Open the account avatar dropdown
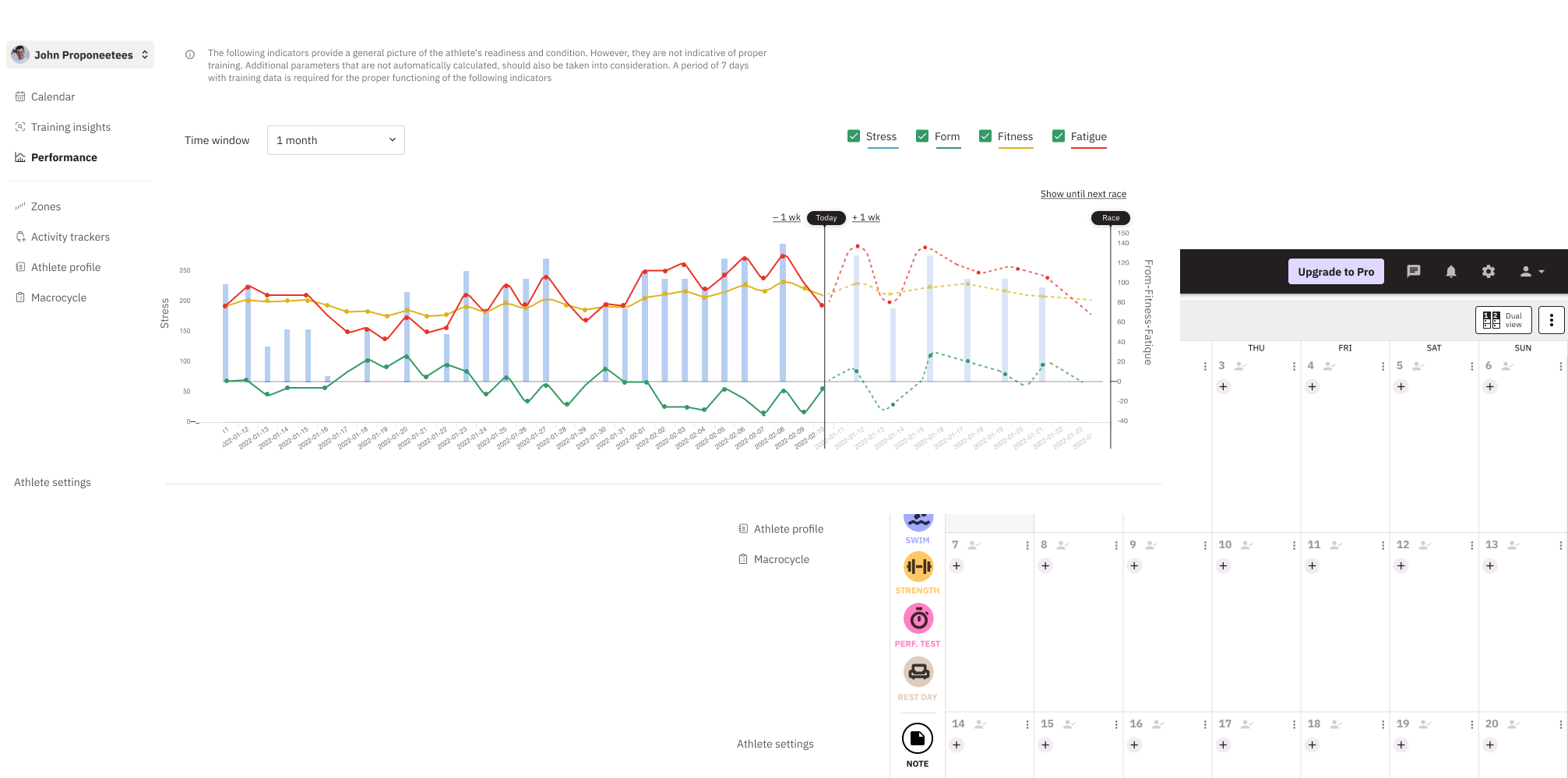The width and height of the screenshot is (1568, 778). (1531, 271)
